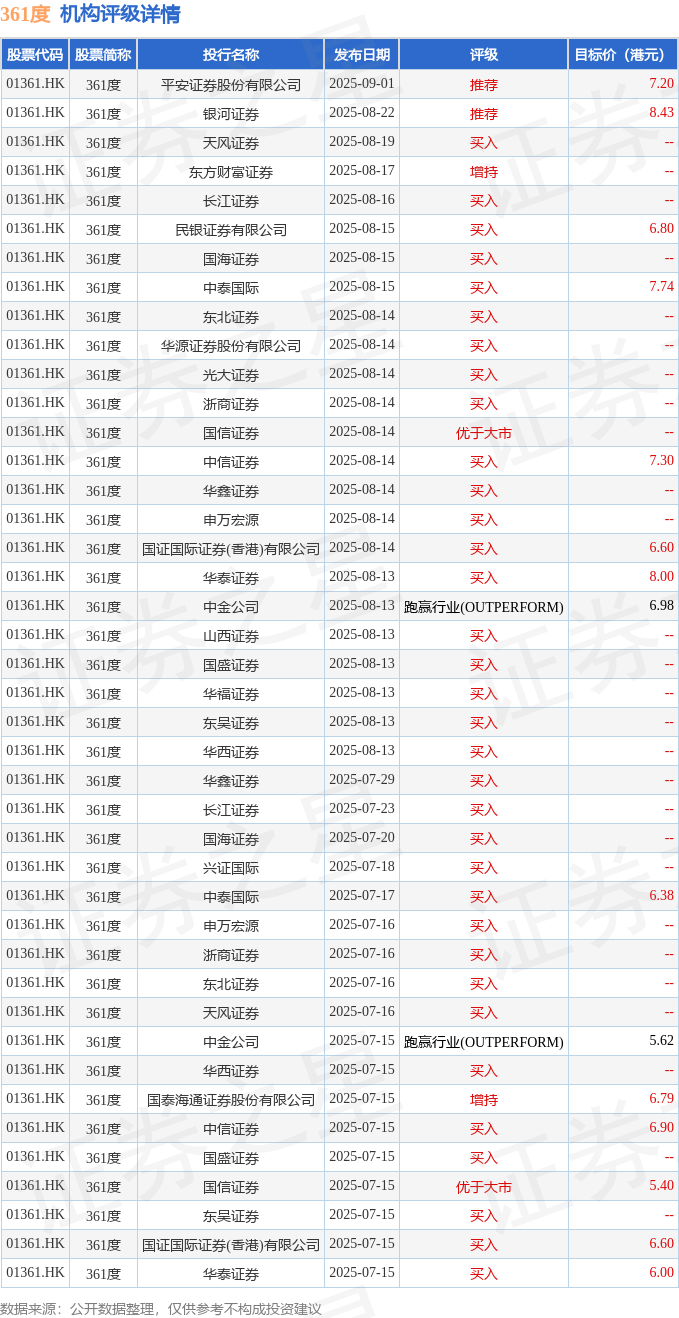
Task: Click 推荐 rating in 平安证券 row
Action: [484, 85]
